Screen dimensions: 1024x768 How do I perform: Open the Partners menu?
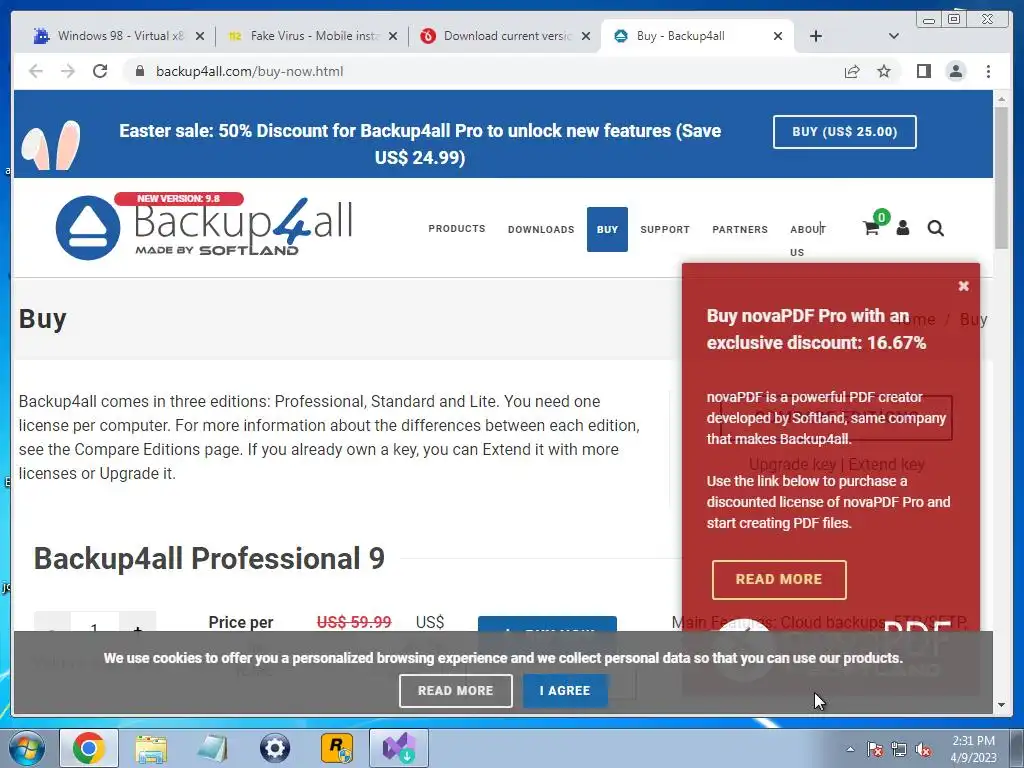tap(740, 229)
